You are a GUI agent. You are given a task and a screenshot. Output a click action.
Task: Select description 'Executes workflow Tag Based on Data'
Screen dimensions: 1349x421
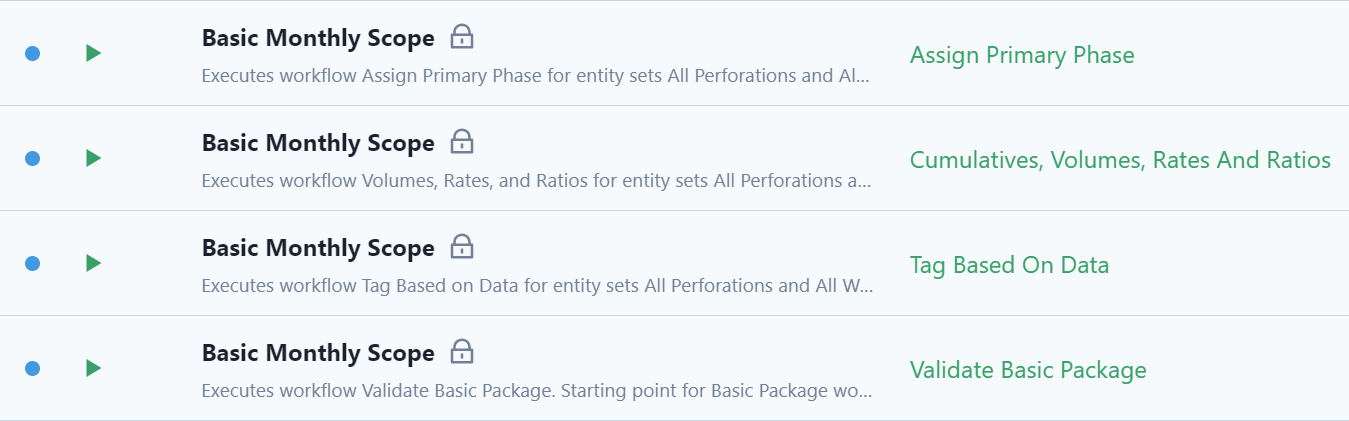click(x=537, y=286)
